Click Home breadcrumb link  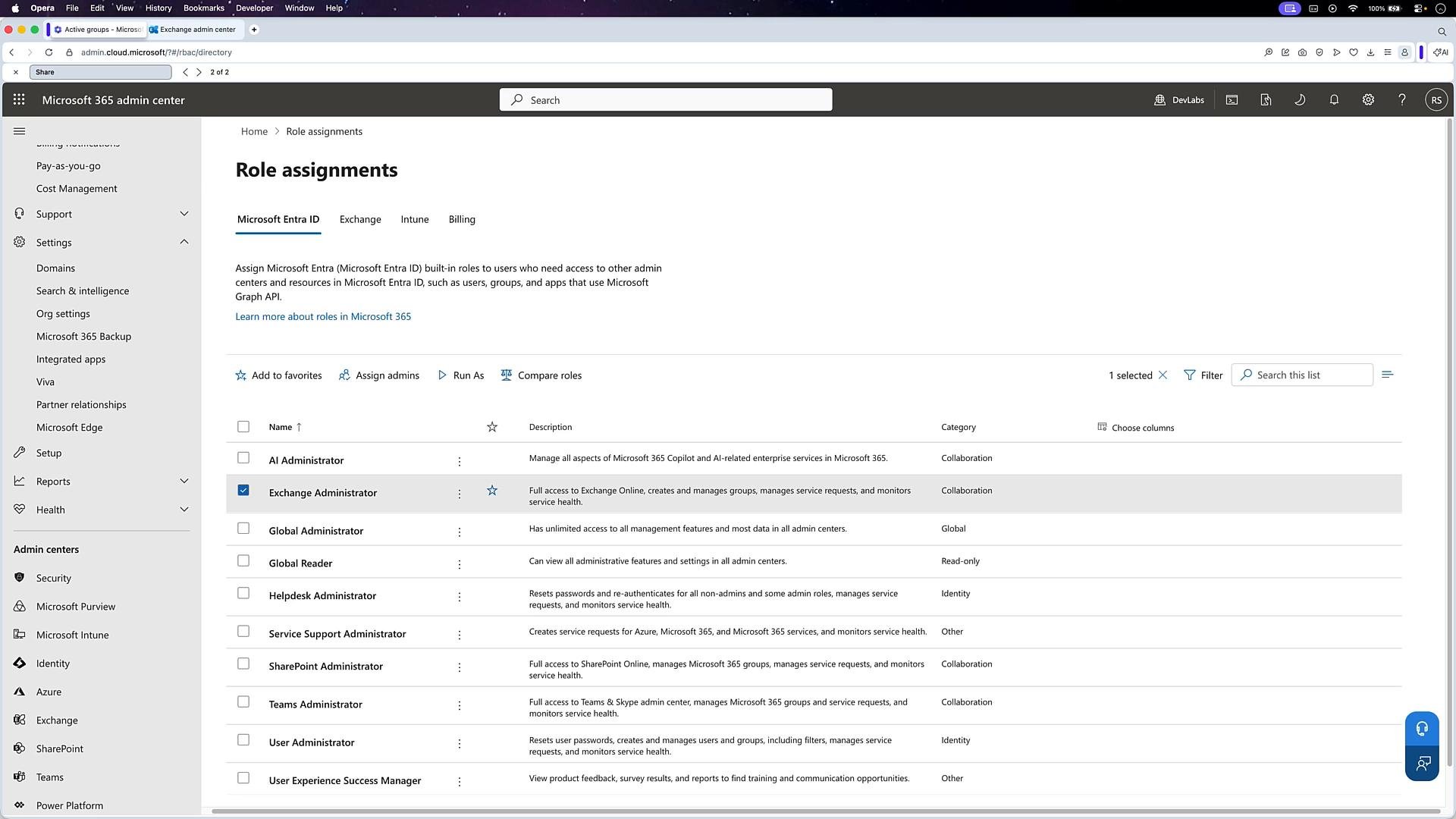(254, 131)
